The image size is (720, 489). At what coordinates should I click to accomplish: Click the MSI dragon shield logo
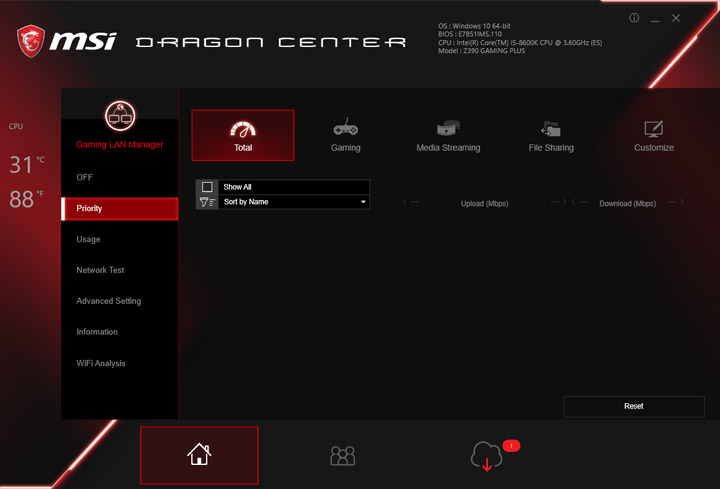pyautogui.click(x=31, y=41)
